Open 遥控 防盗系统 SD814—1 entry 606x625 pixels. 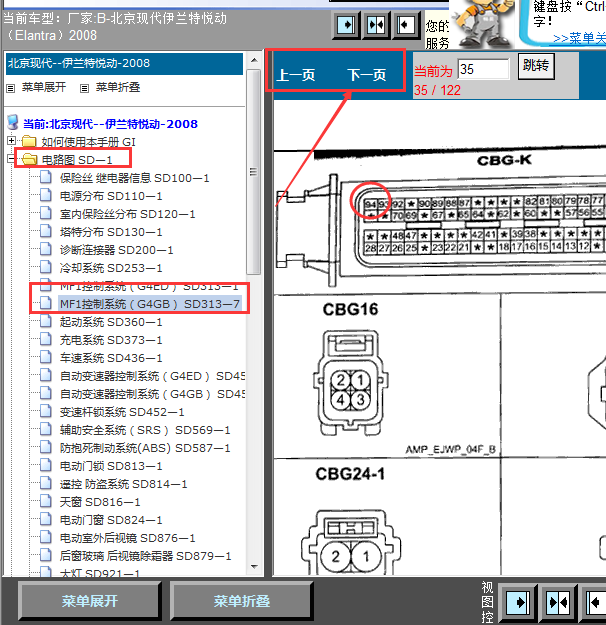[x=124, y=484]
